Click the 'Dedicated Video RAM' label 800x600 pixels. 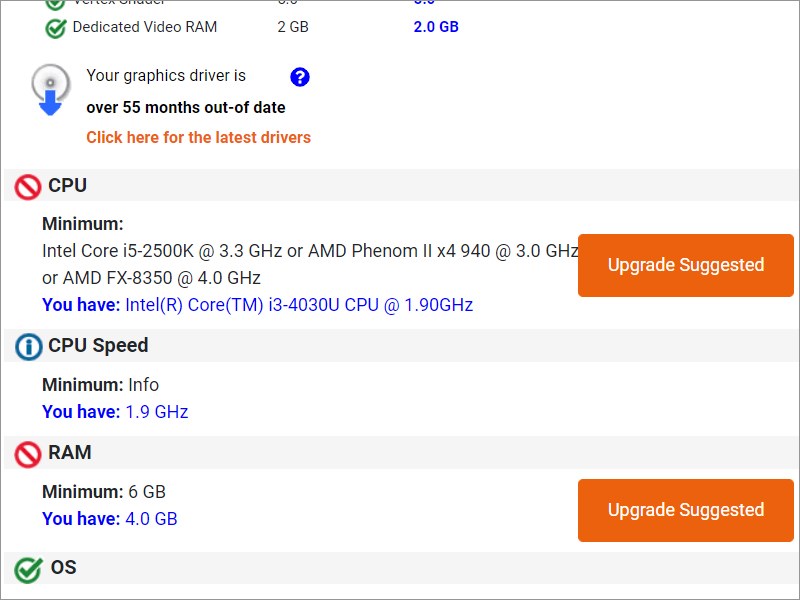(x=144, y=27)
